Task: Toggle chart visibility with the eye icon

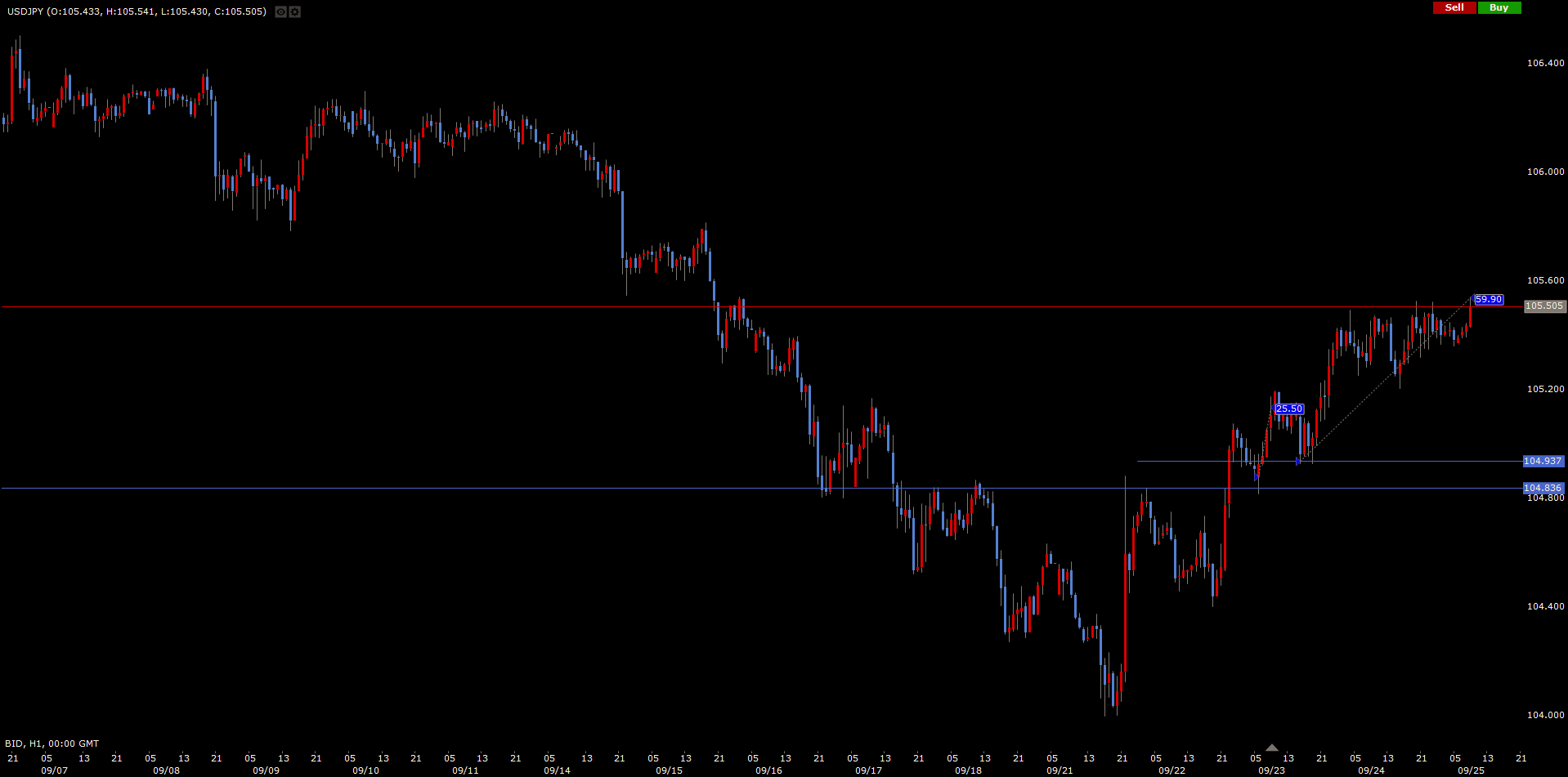Action: tap(280, 12)
